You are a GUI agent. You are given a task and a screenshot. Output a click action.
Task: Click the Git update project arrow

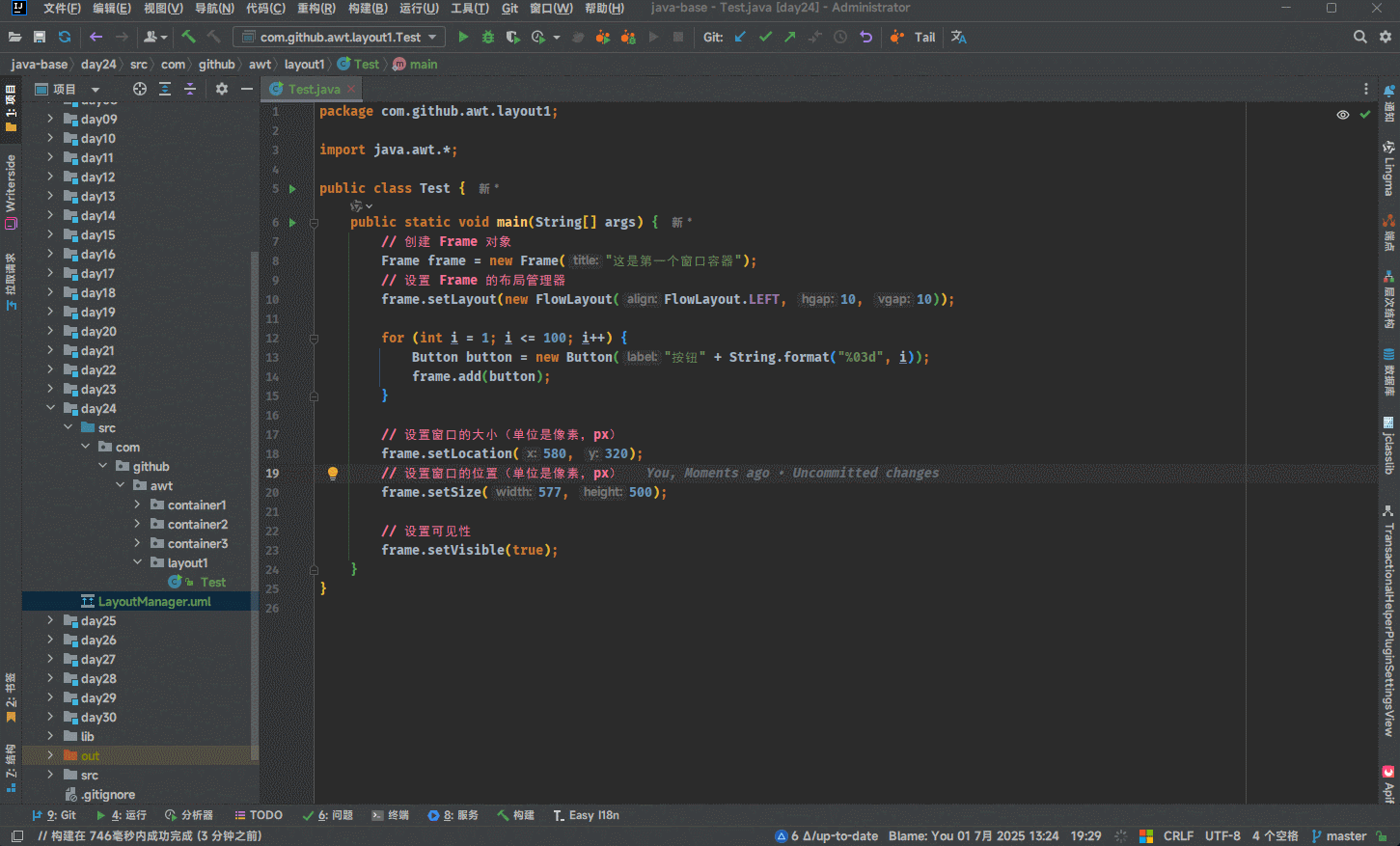[x=740, y=37]
